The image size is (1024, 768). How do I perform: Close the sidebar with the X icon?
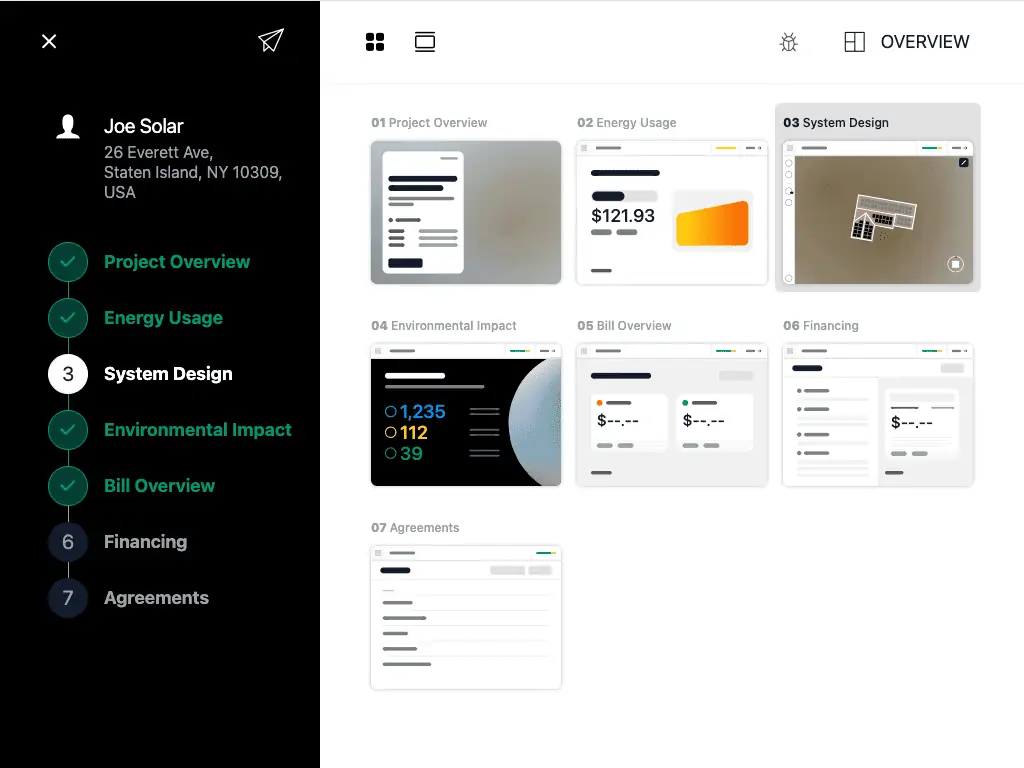tap(49, 41)
